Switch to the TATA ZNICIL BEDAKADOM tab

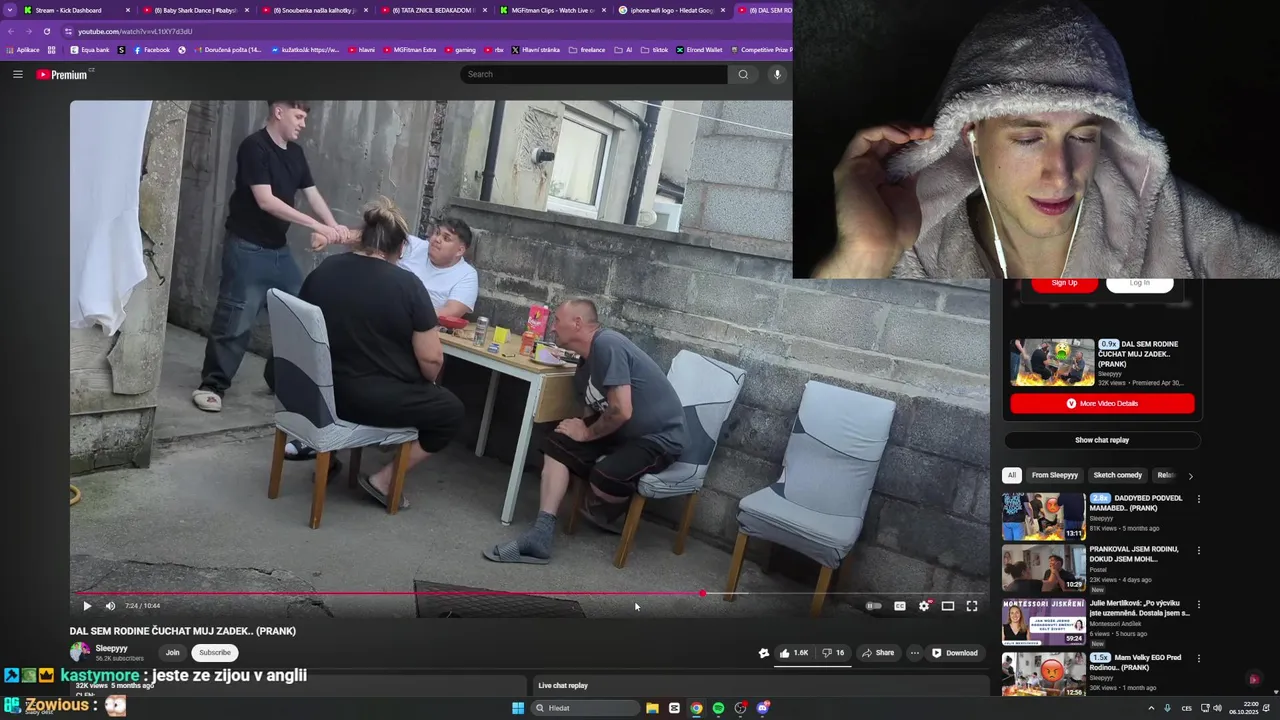click(x=432, y=10)
